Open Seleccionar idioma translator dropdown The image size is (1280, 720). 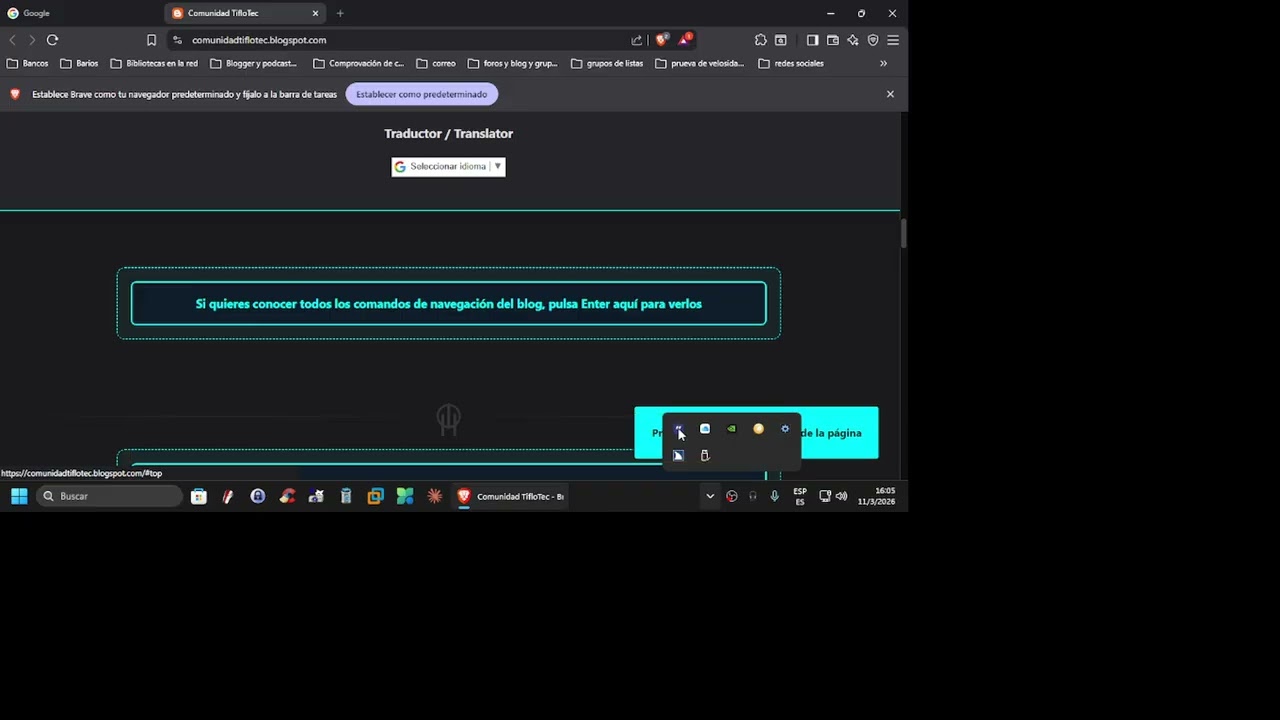pos(448,167)
